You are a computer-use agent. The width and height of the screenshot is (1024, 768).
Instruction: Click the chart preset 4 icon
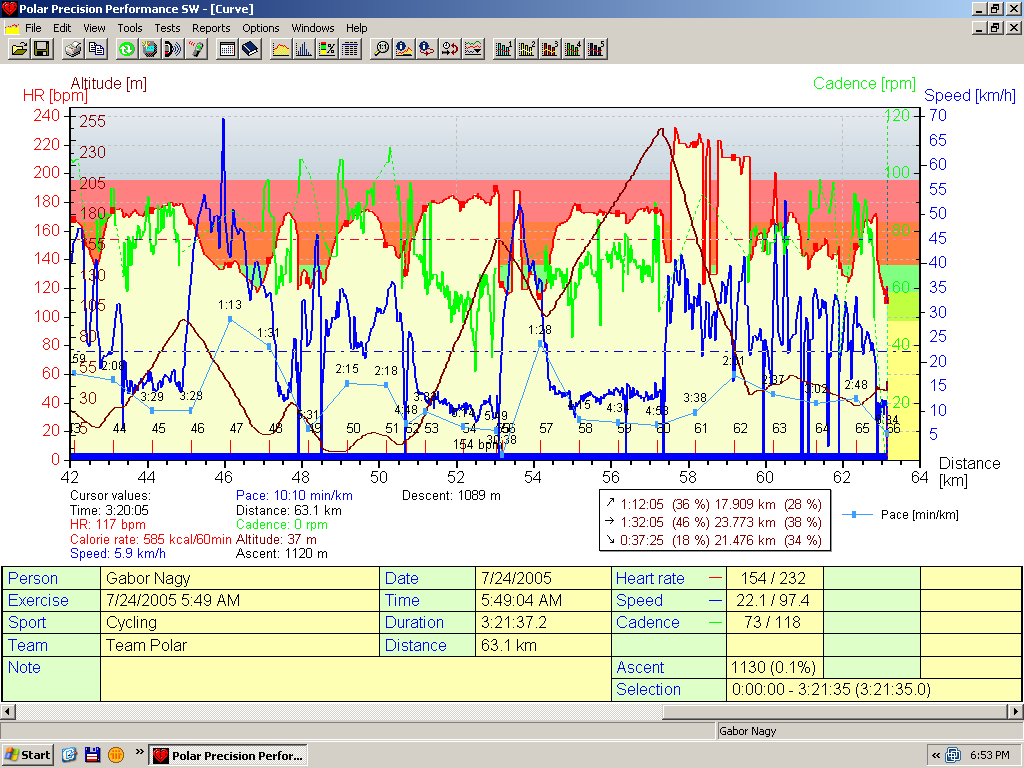572,49
